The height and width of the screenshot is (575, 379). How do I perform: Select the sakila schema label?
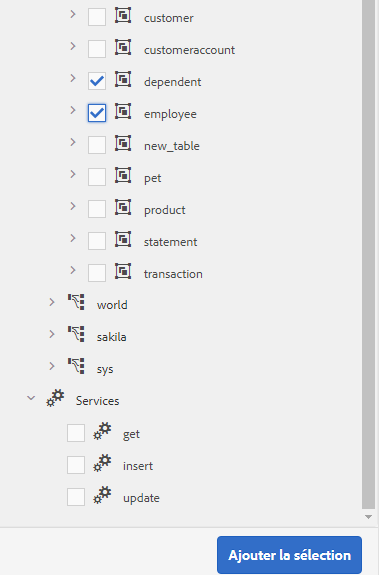(111, 337)
